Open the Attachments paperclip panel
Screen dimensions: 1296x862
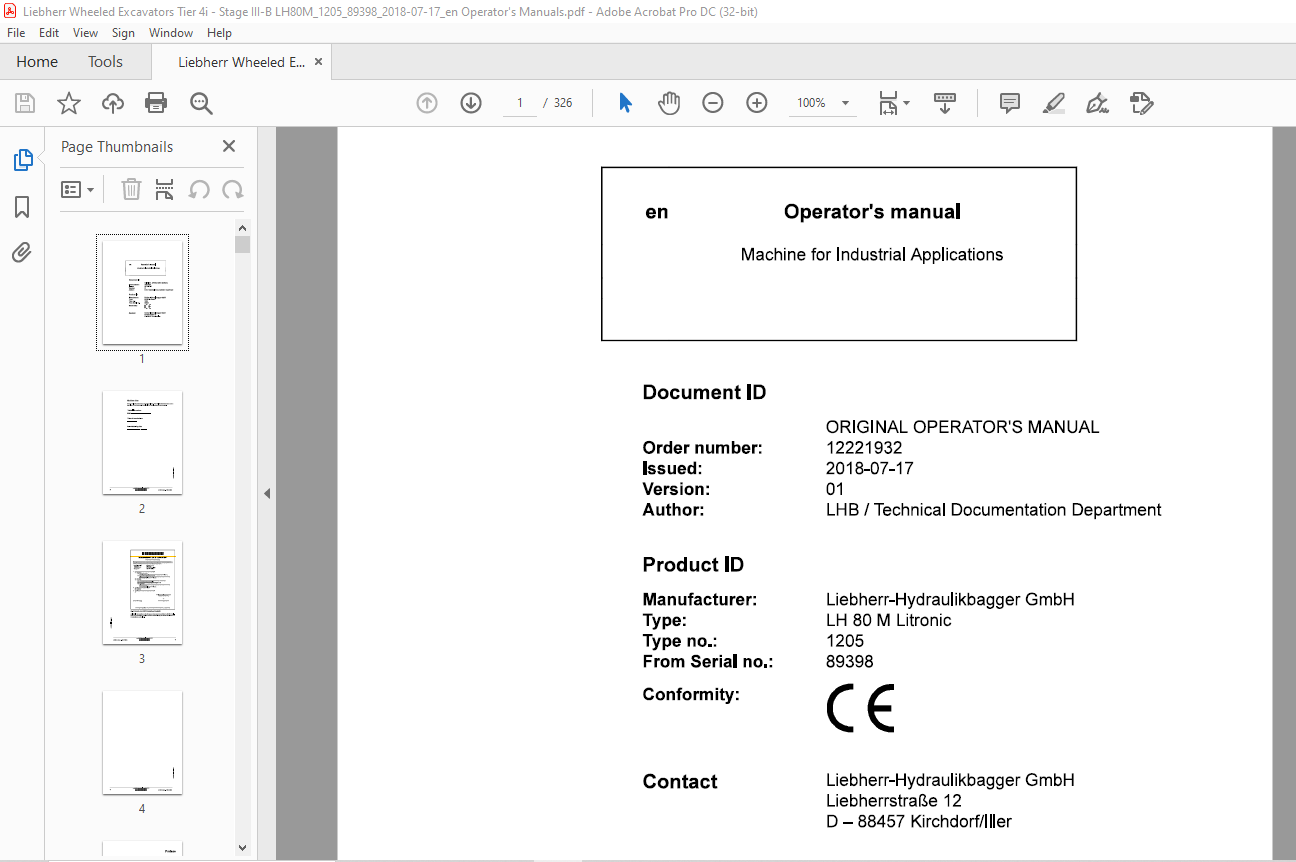click(22, 252)
